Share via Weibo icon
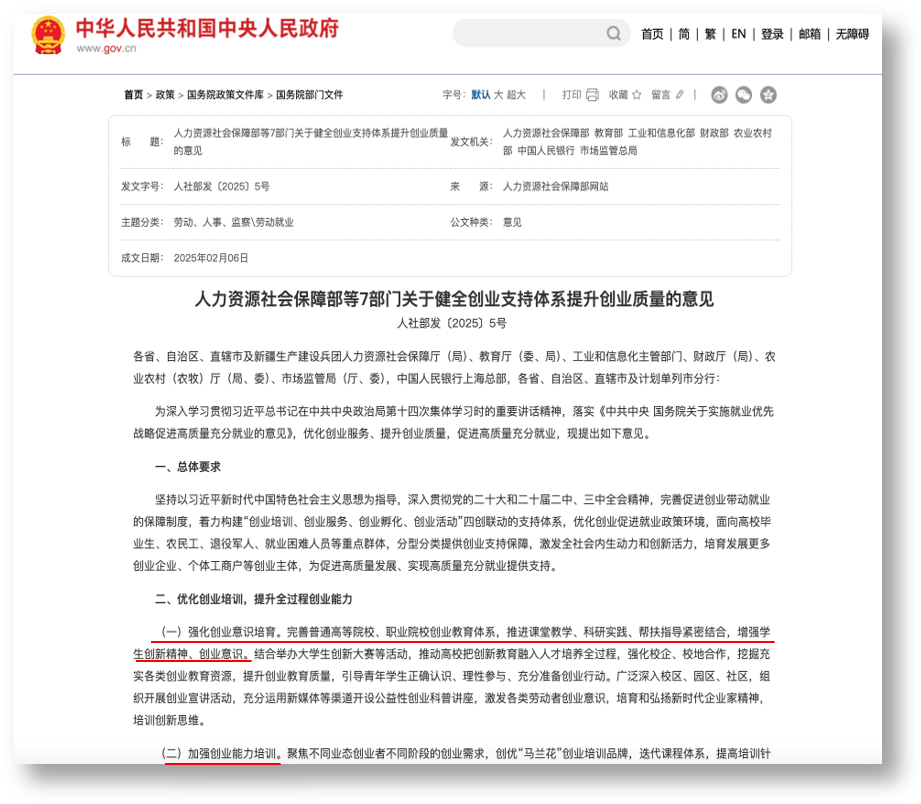Screen dimensions: 921x804 pos(719,95)
